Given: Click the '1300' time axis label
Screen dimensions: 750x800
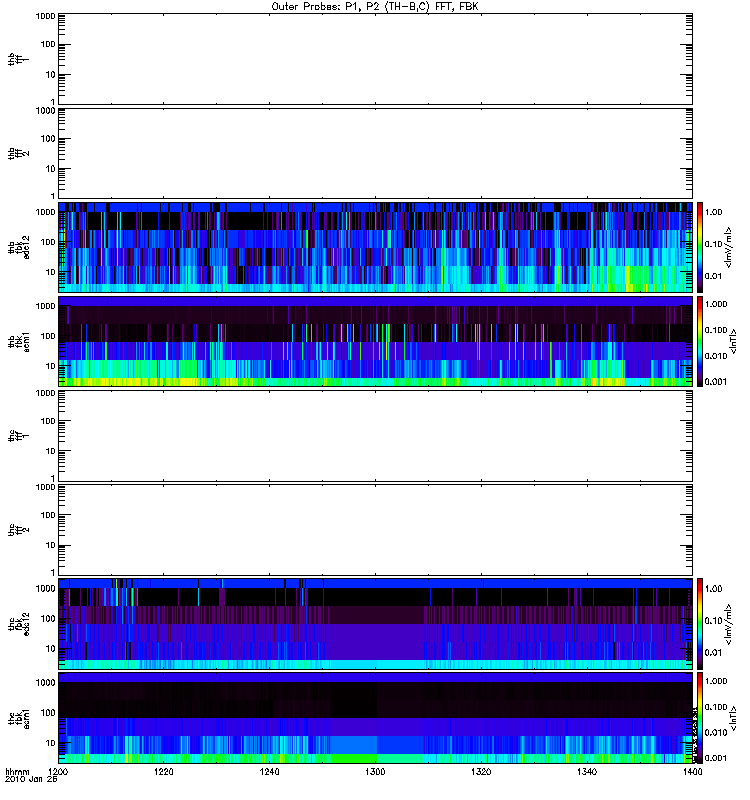Looking at the screenshot, I should pos(375,772).
